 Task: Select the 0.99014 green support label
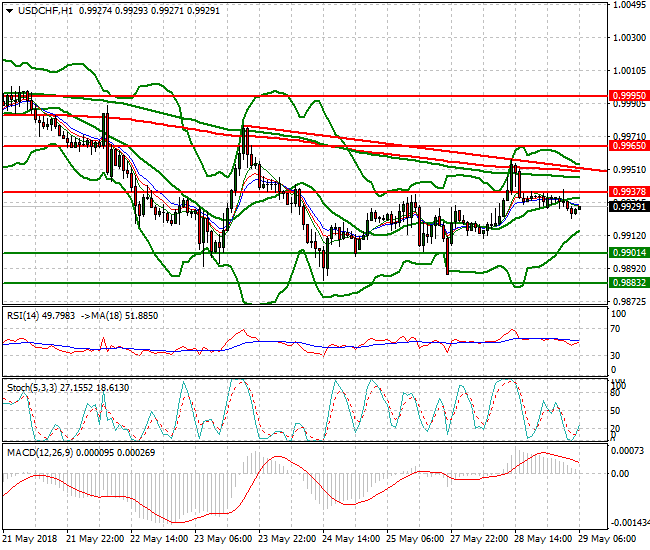click(x=629, y=253)
